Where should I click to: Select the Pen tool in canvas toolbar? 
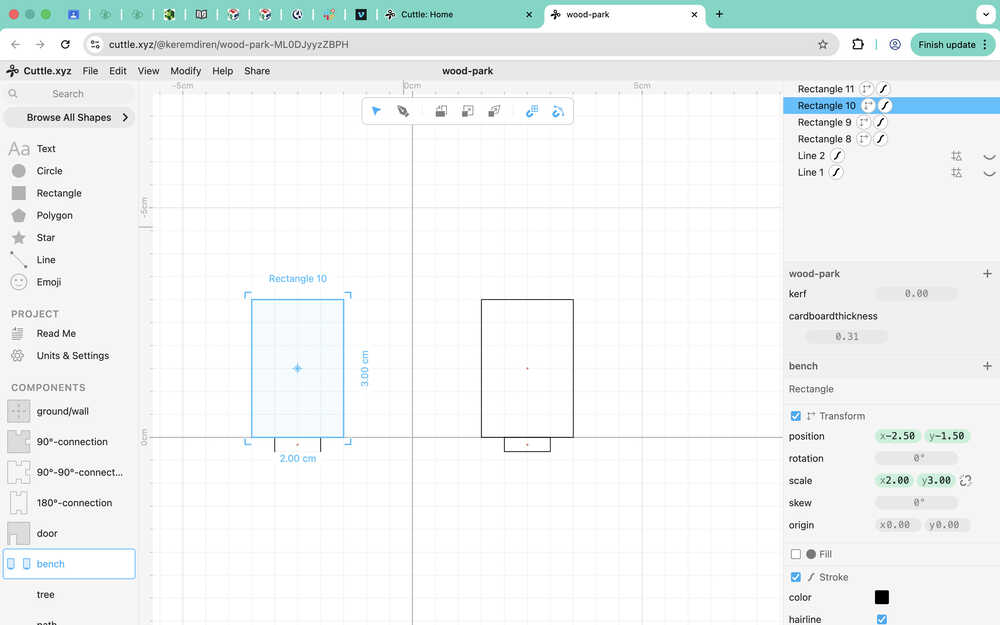coord(403,111)
